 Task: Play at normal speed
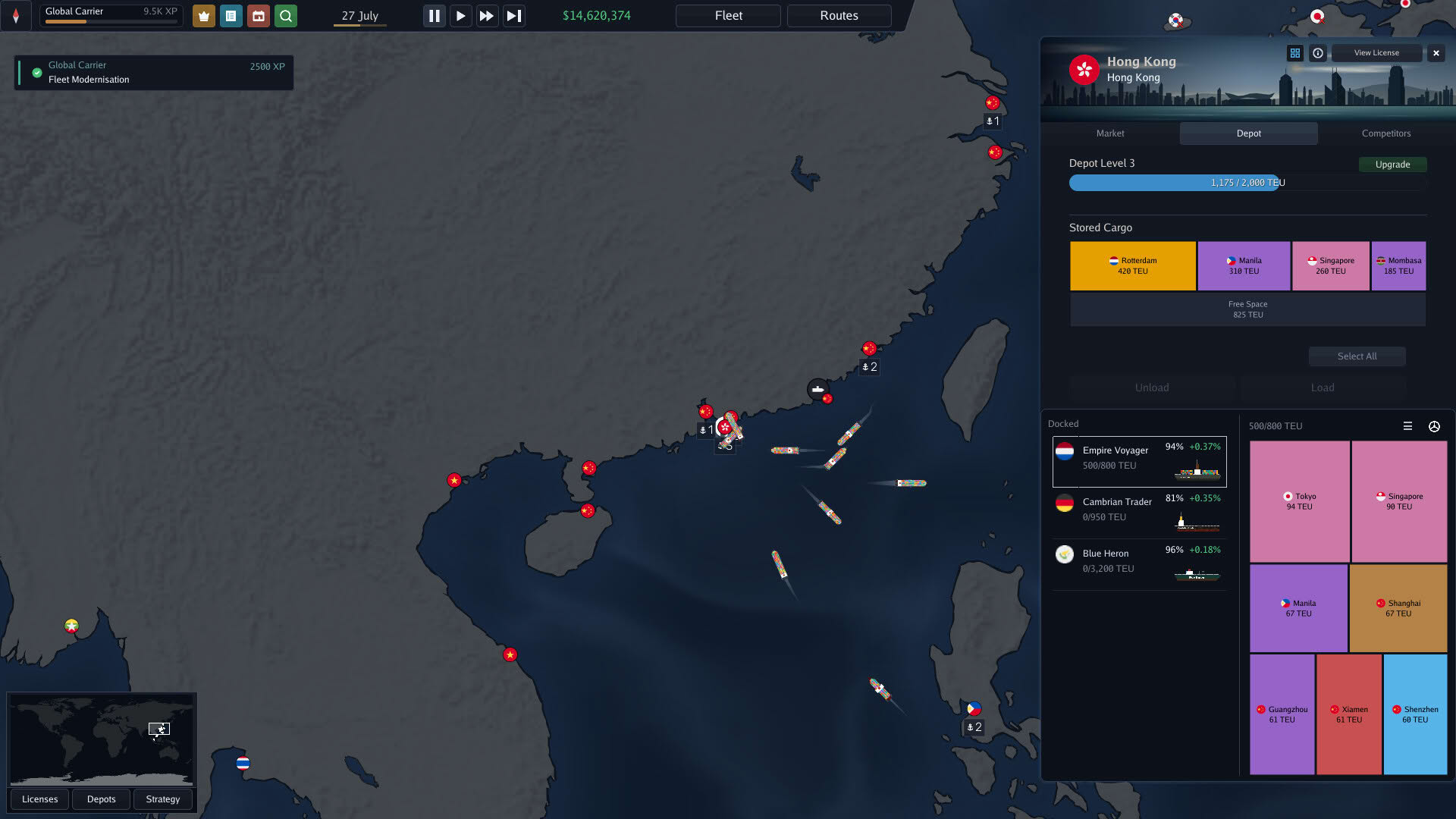click(460, 16)
